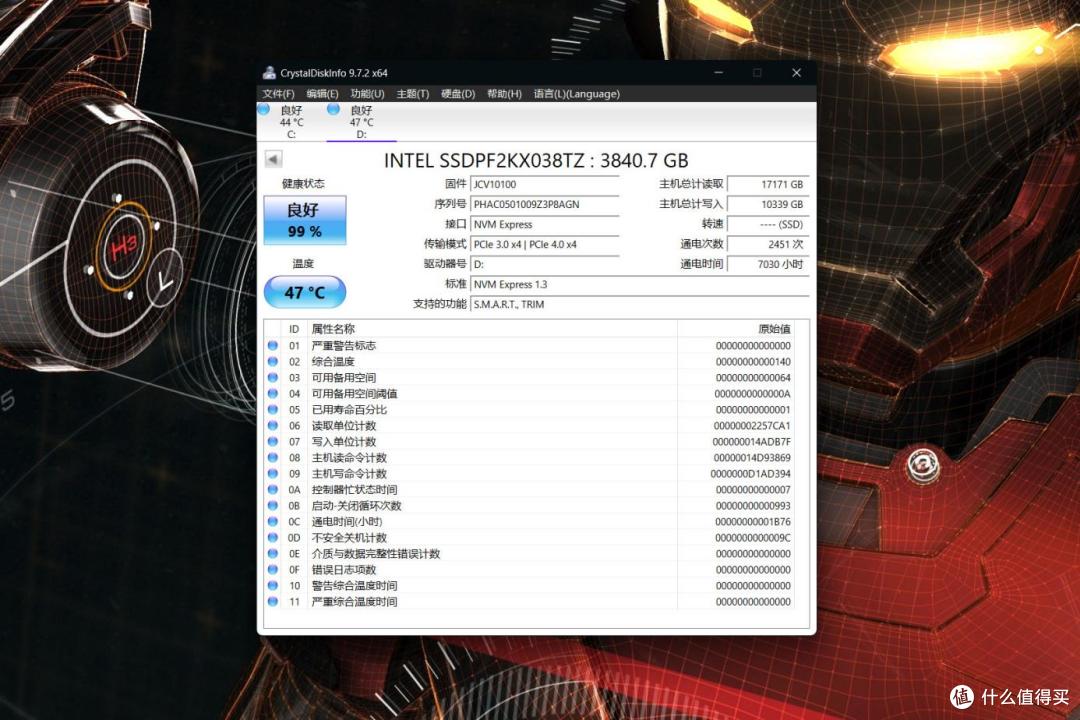
Task: Click the interface field NVM Express
Action: point(545,224)
